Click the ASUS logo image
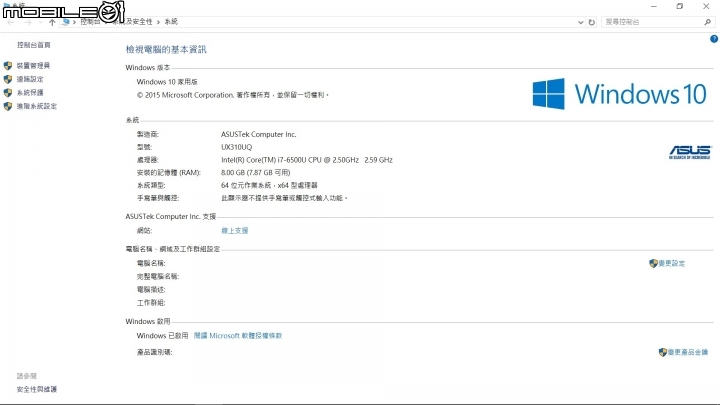 point(690,152)
